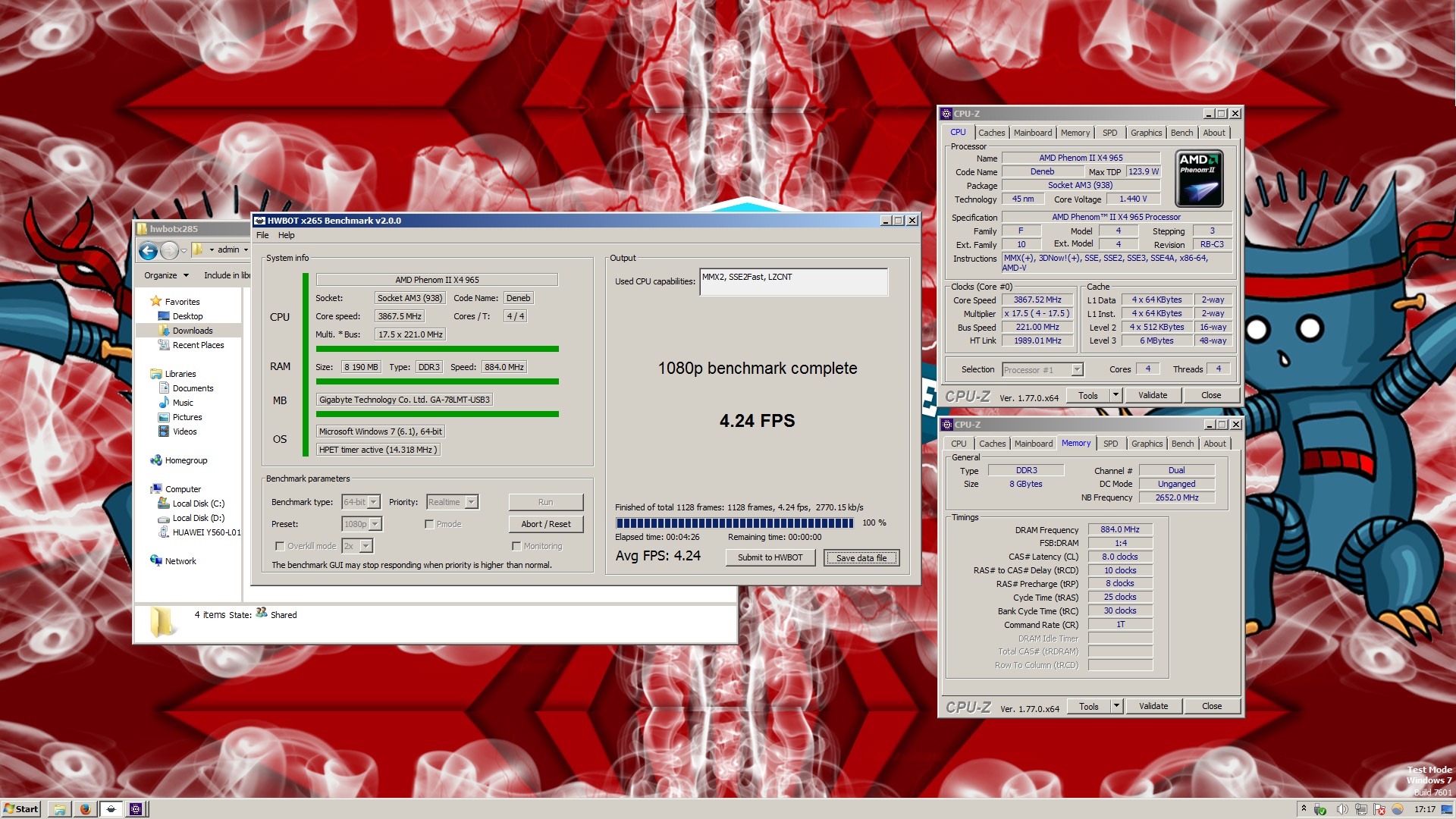The width and height of the screenshot is (1456, 819).
Task: Select Desktop in Explorer favorites
Action: tap(187, 316)
